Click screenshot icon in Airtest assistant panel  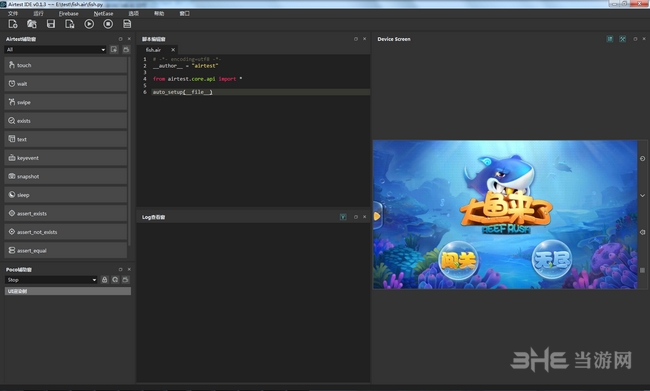click(126, 50)
